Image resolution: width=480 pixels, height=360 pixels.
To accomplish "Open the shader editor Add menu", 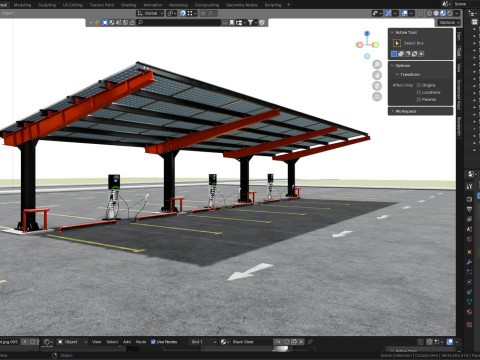I will click(127, 342).
